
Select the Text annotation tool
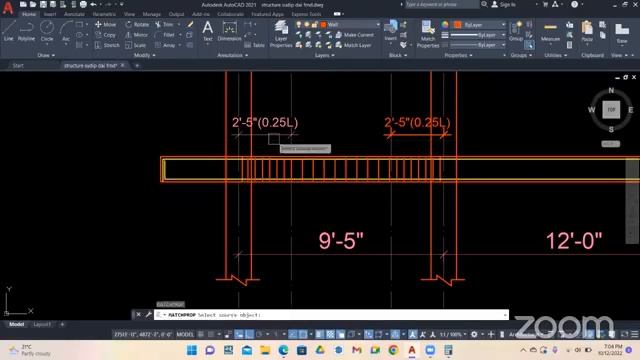pos(208,31)
